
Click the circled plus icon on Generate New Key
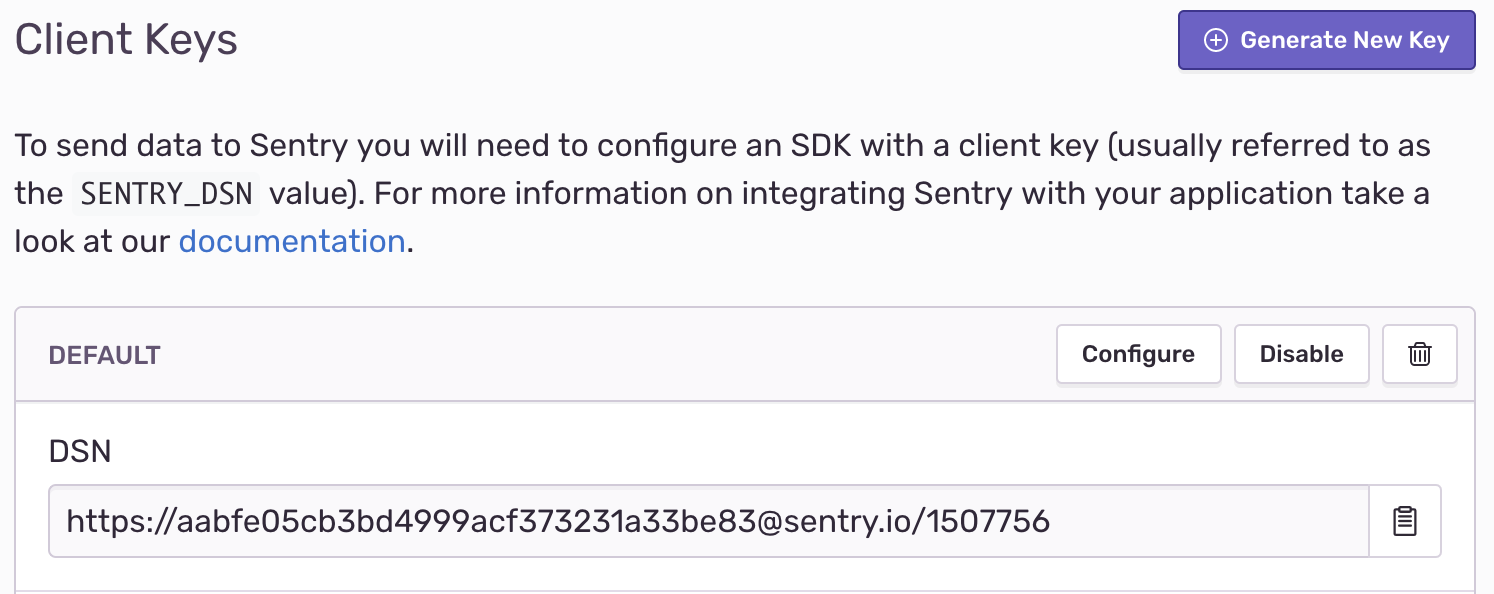coord(1215,40)
